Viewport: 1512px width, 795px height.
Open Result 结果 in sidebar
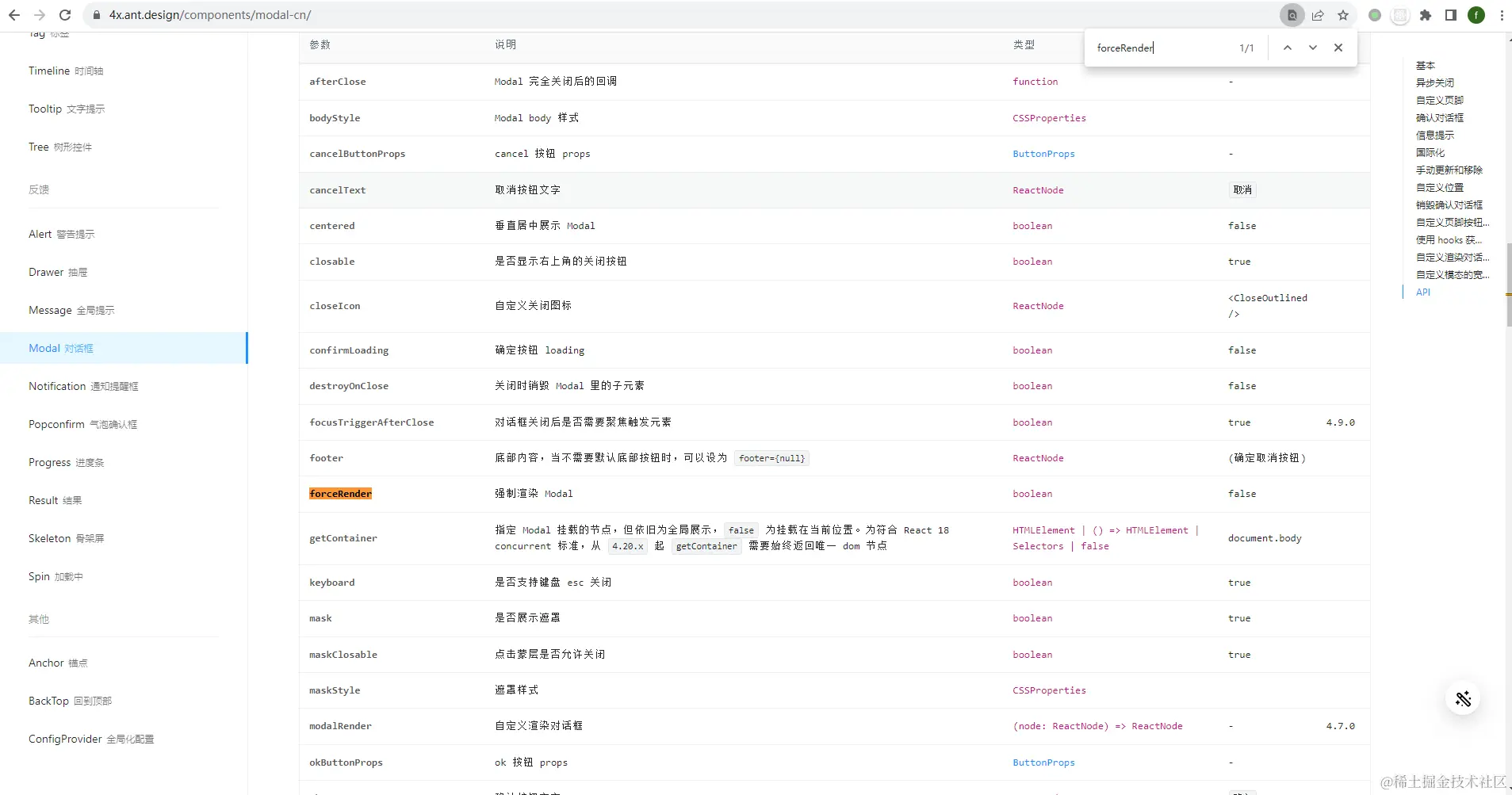pyautogui.click(x=56, y=500)
